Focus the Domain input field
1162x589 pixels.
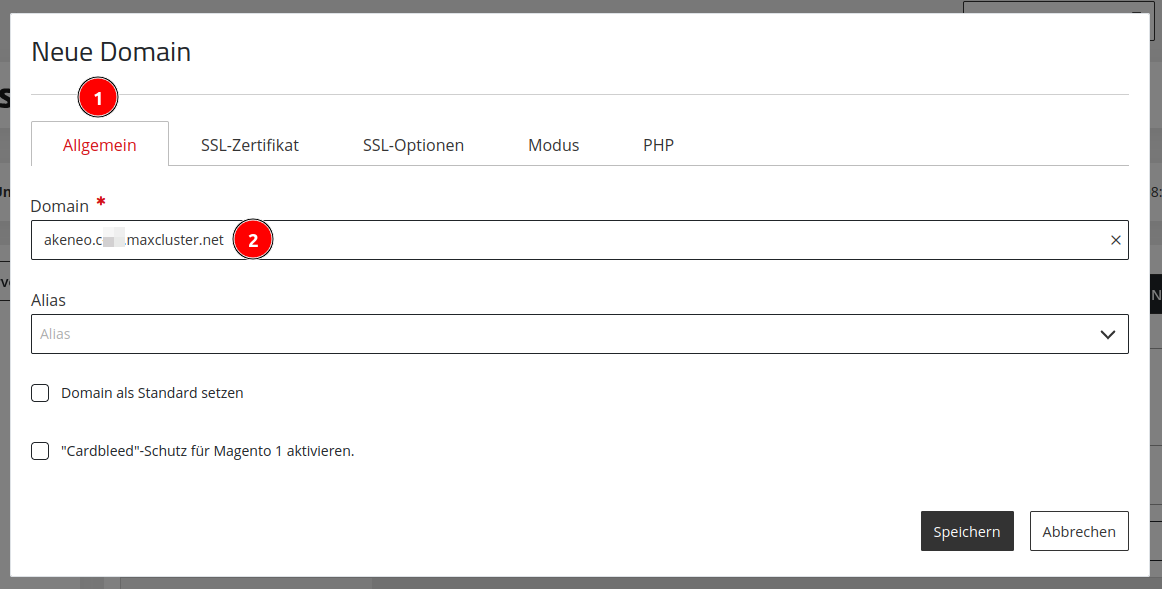[x=580, y=240]
